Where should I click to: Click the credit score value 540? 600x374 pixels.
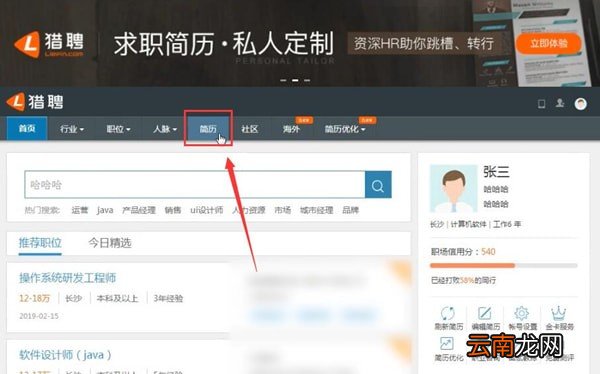[x=488, y=252]
